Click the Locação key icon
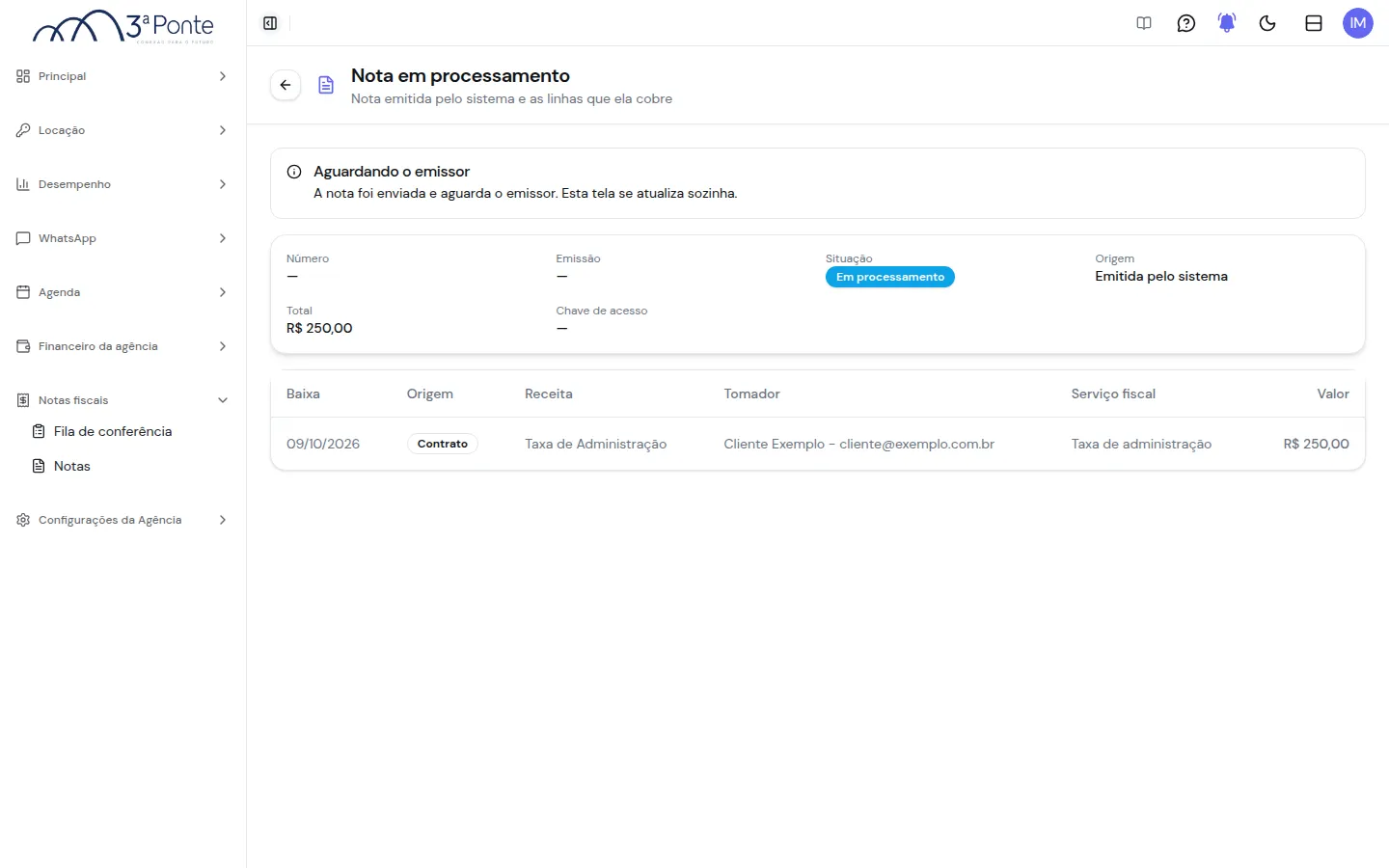Viewport: 1389px width, 868px height. (x=23, y=130)
